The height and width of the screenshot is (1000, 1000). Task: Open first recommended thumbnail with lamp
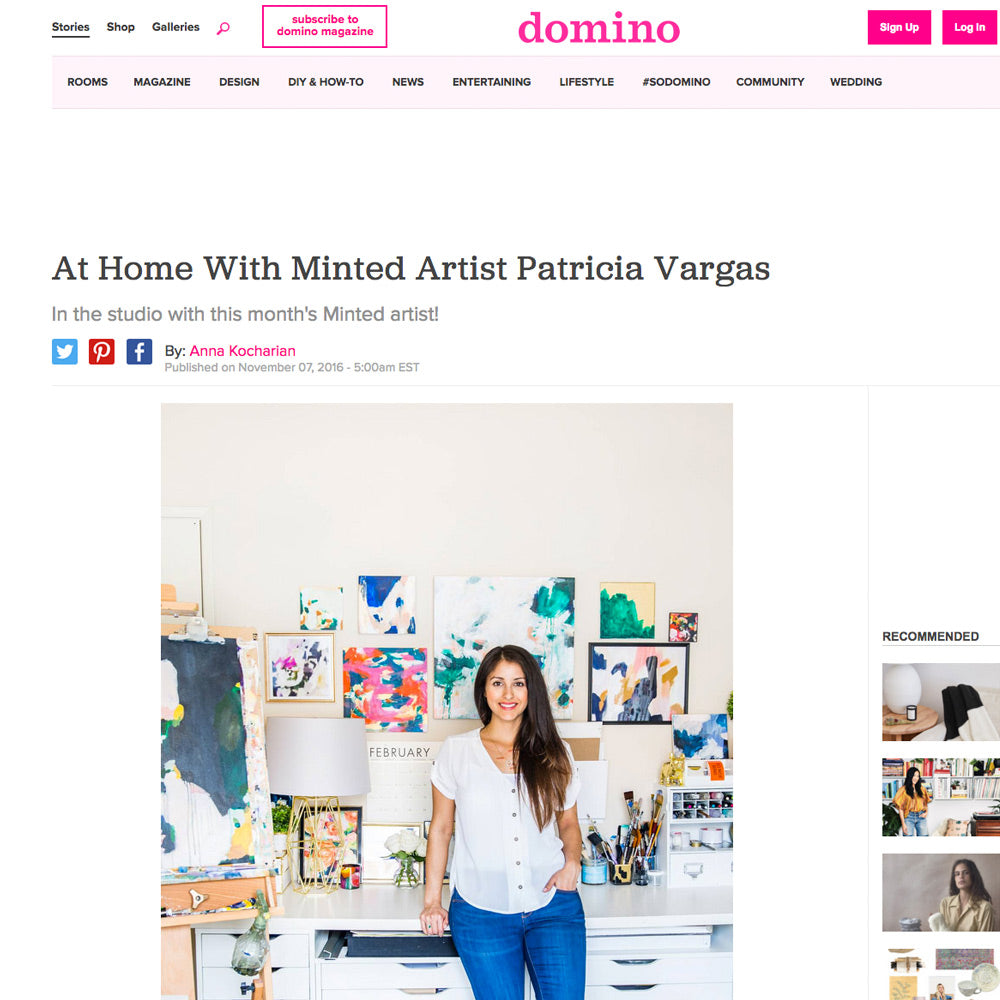(x=941, y=702)
